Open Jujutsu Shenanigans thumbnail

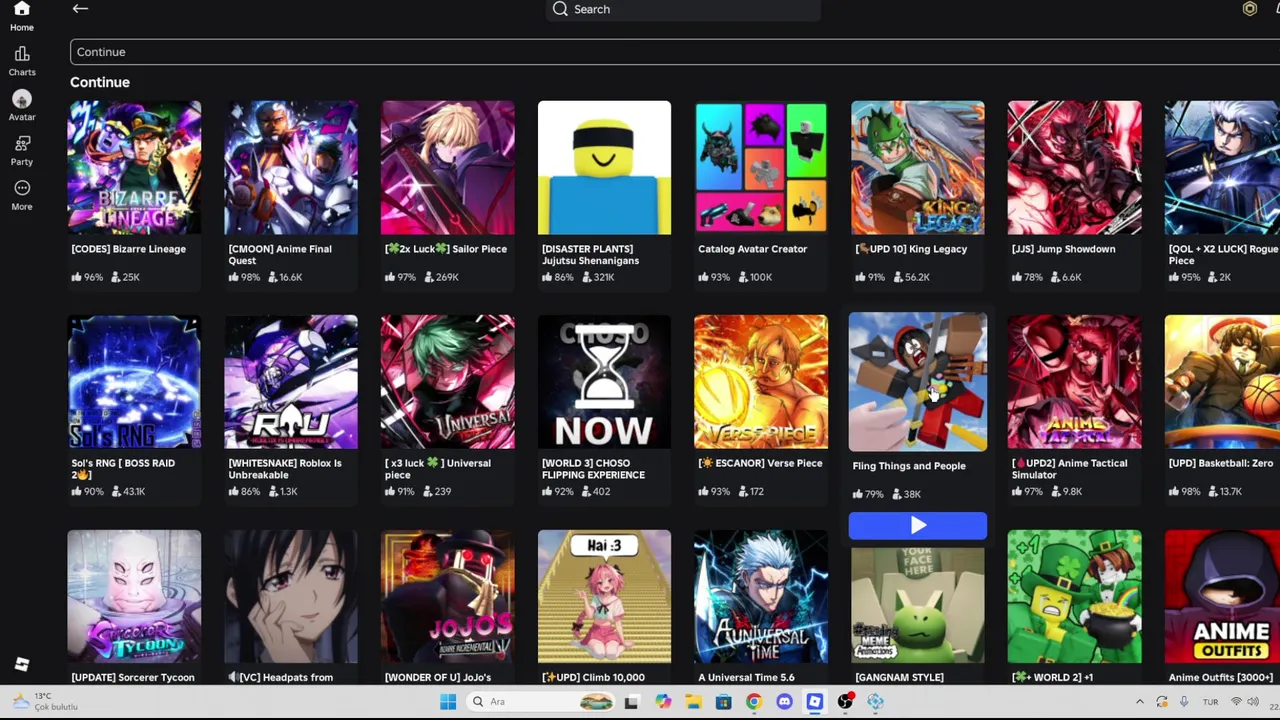point(604,168)
